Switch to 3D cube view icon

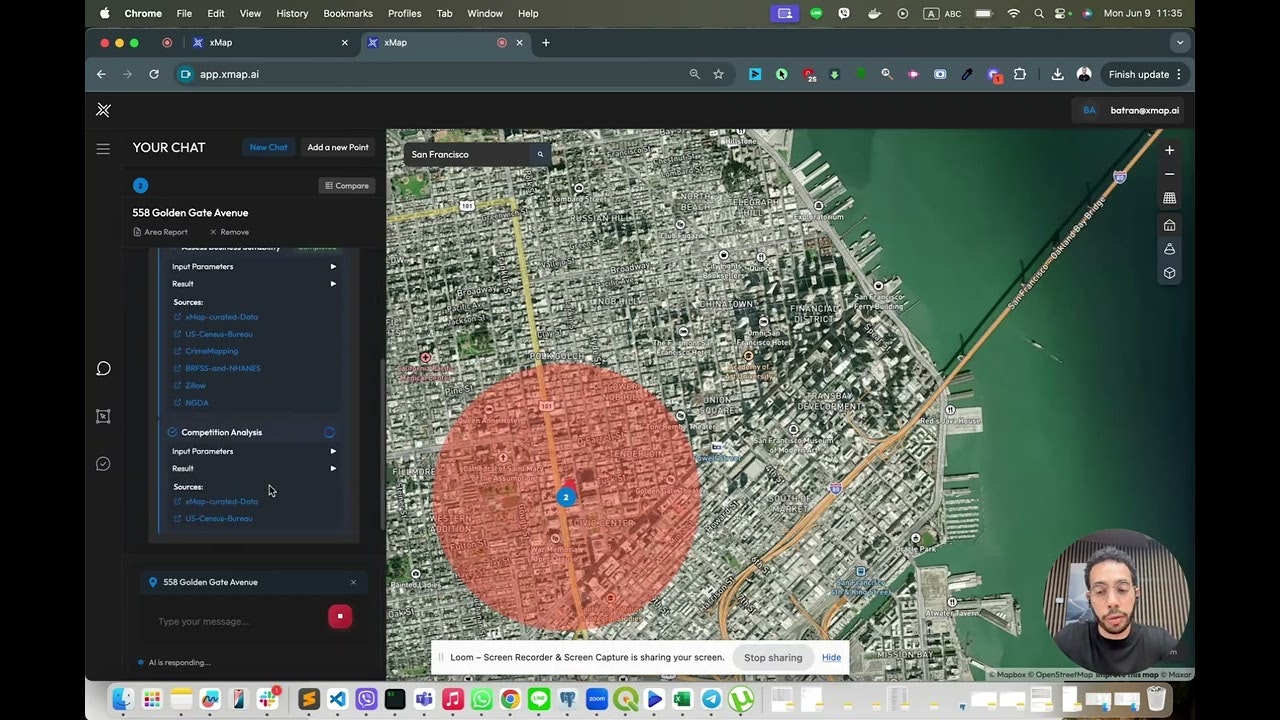[x=1169, y=273]
